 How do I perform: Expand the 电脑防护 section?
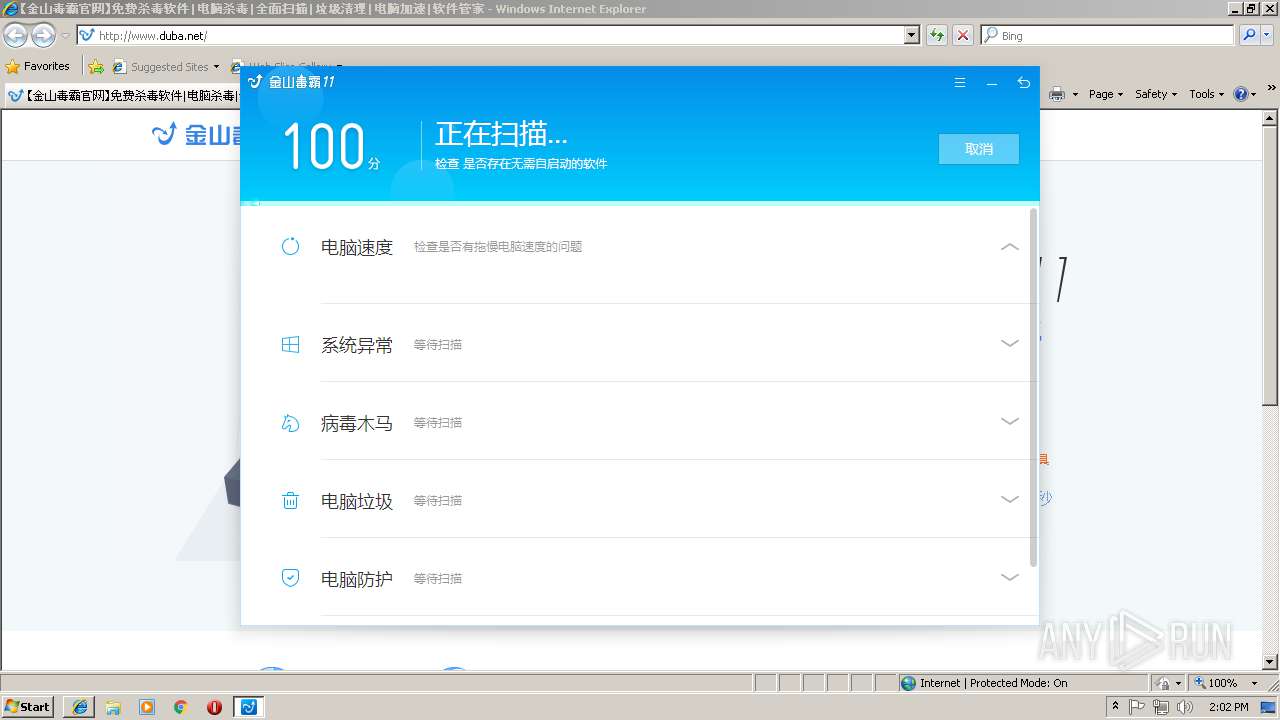(x=1009, y=577)
